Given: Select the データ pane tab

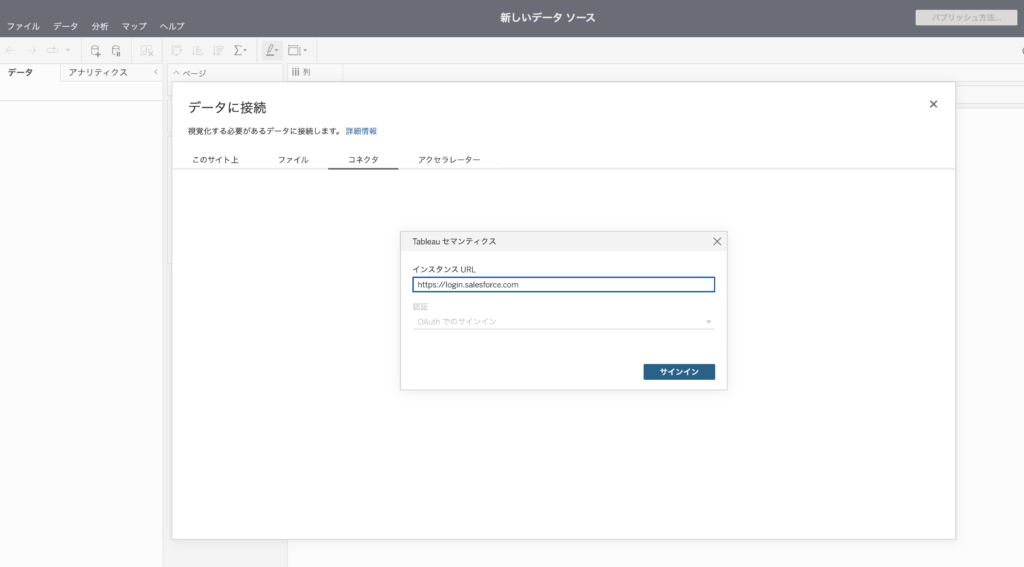Looking at the screenshot, I should [20, 73].
